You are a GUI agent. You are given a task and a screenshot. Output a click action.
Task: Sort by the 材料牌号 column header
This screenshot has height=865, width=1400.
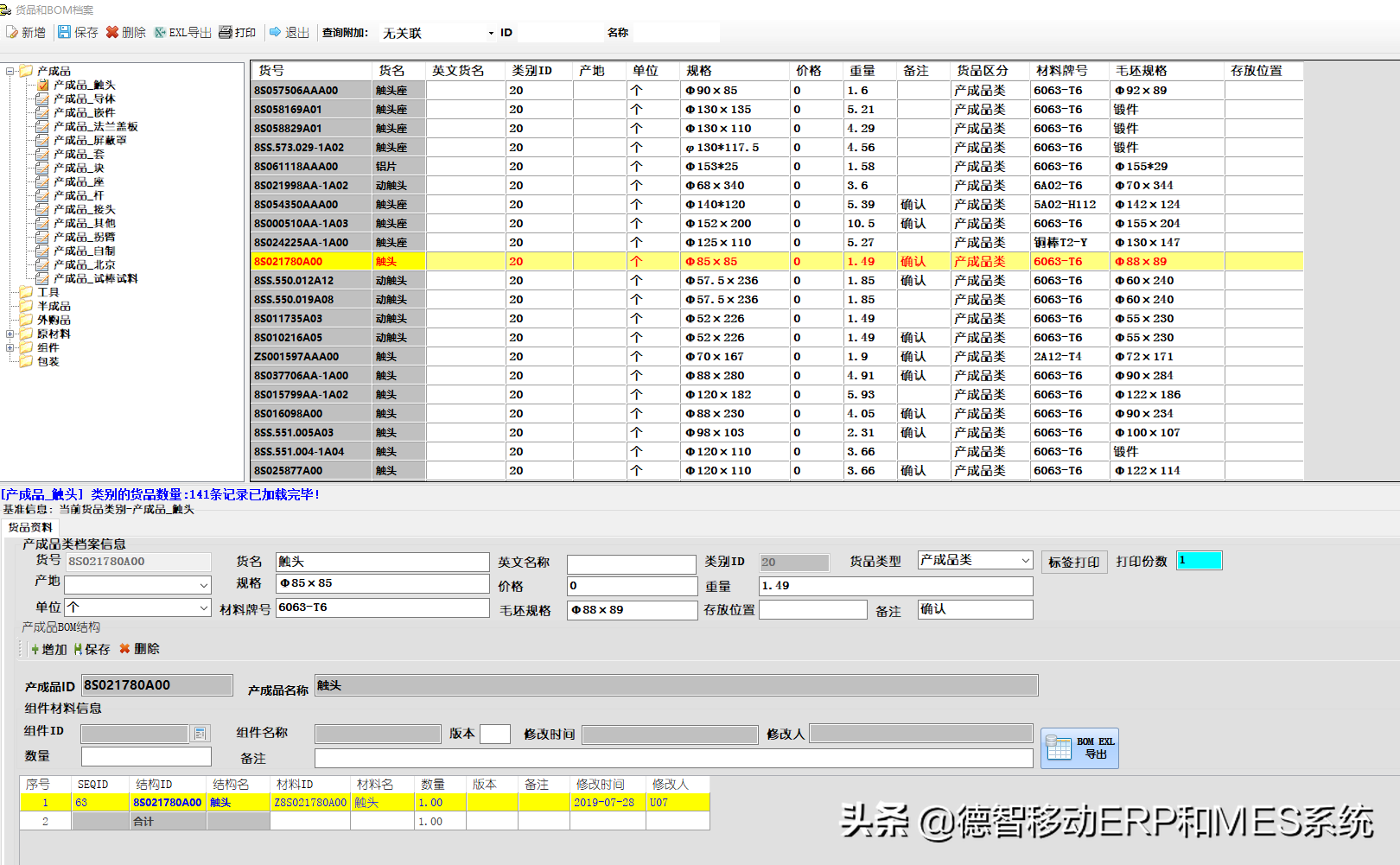tap(1069, 71)
